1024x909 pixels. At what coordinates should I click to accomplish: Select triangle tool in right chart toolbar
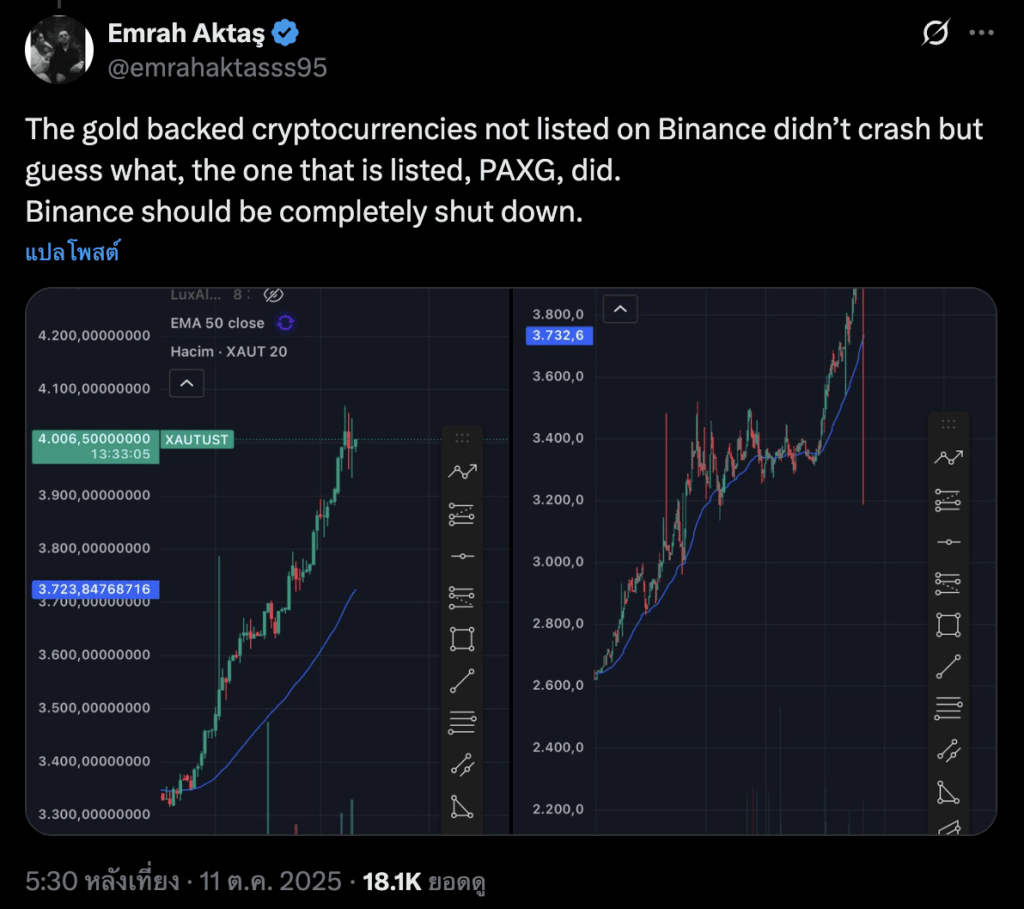tap(948, 793)
